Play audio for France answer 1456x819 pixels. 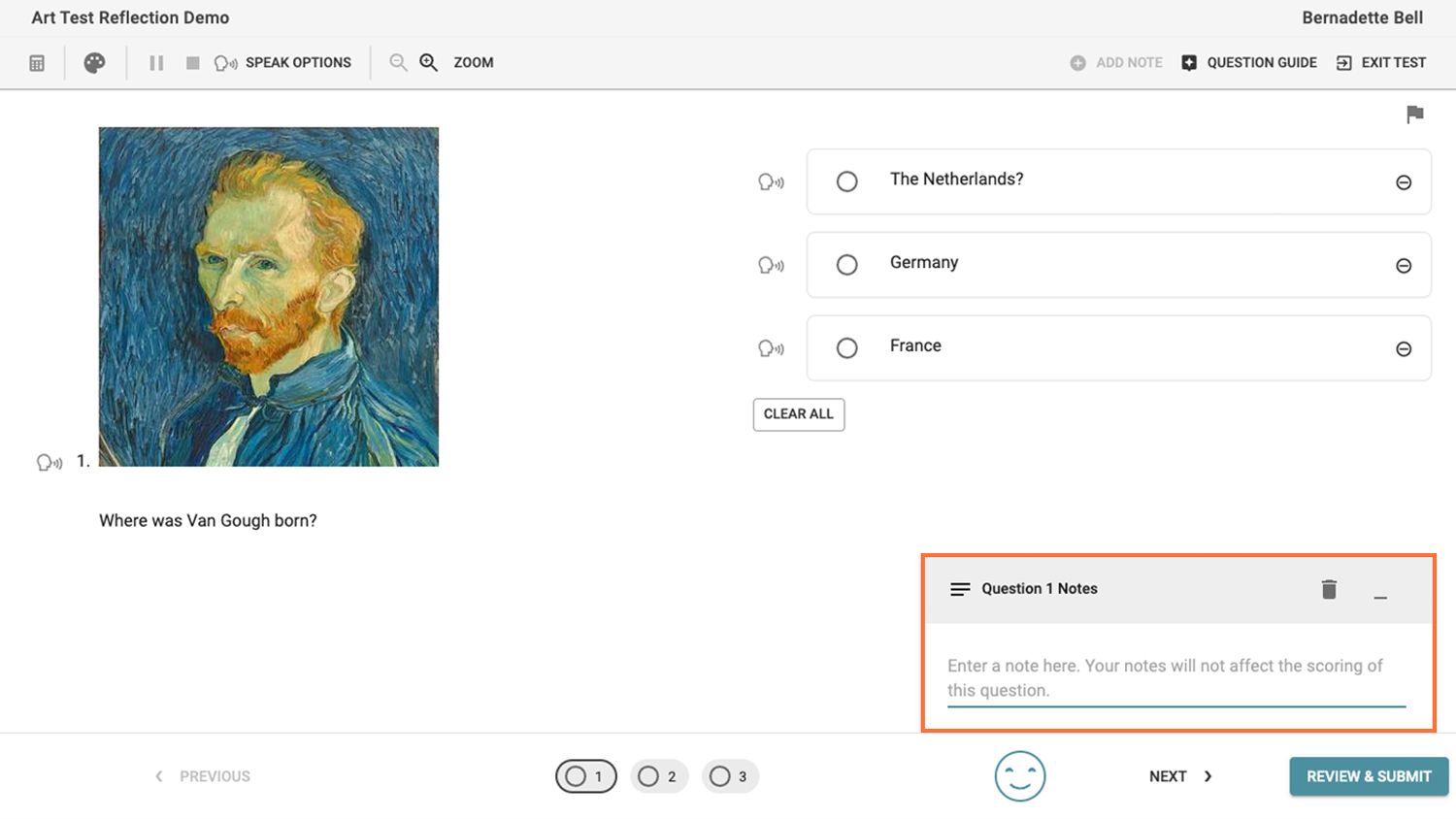click(771, 348)
